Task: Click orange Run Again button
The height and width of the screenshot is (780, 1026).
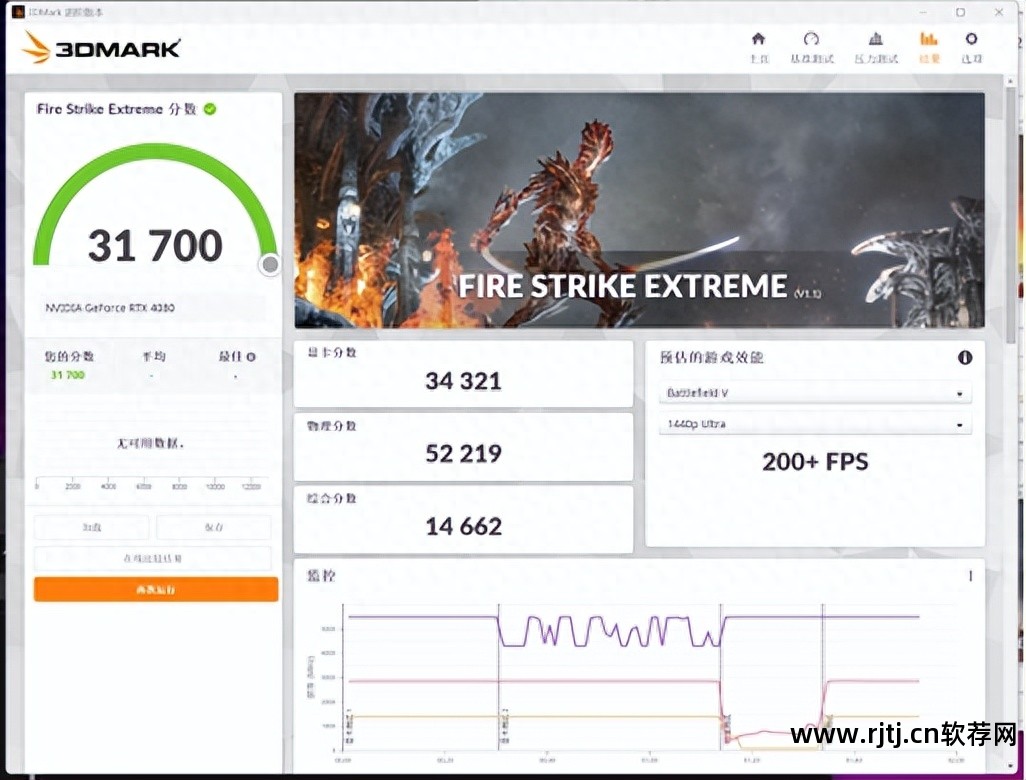Action: coord(156,590)
